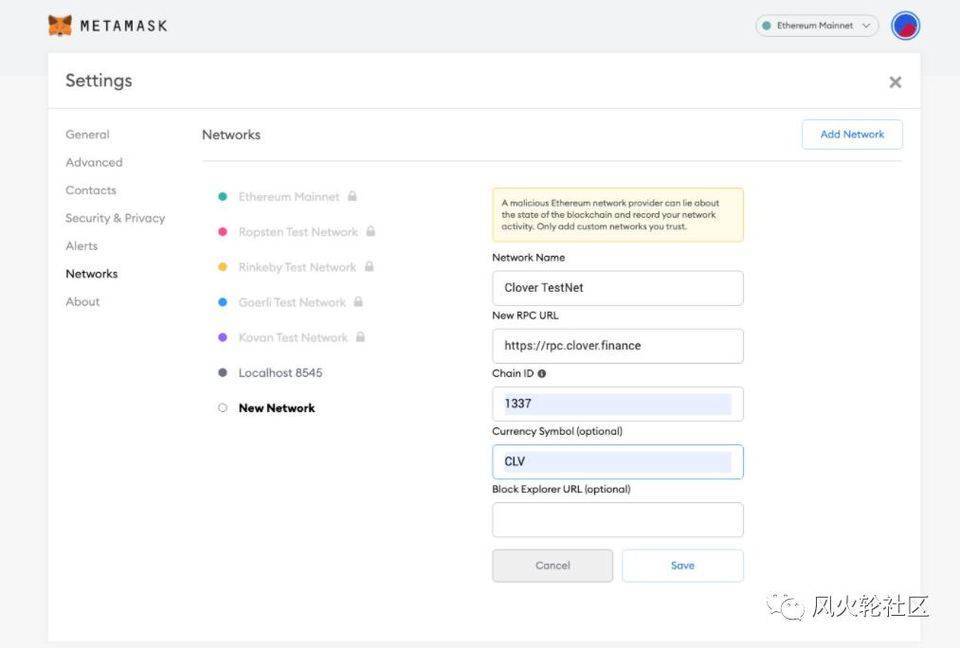The image size is (960, 648).
Task: Click the Network Name label
Action: (528, 257)
